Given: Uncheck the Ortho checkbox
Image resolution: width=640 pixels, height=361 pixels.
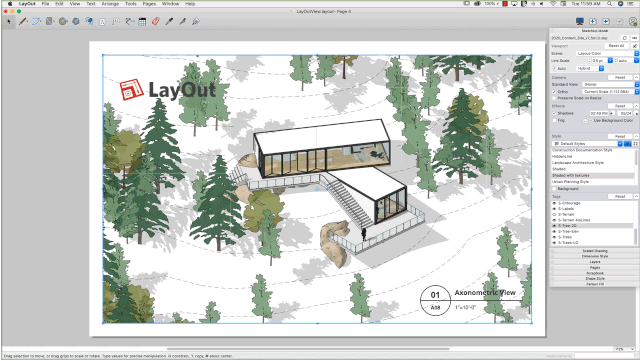Looking at the screenshot, I should (x=554, y=92).
